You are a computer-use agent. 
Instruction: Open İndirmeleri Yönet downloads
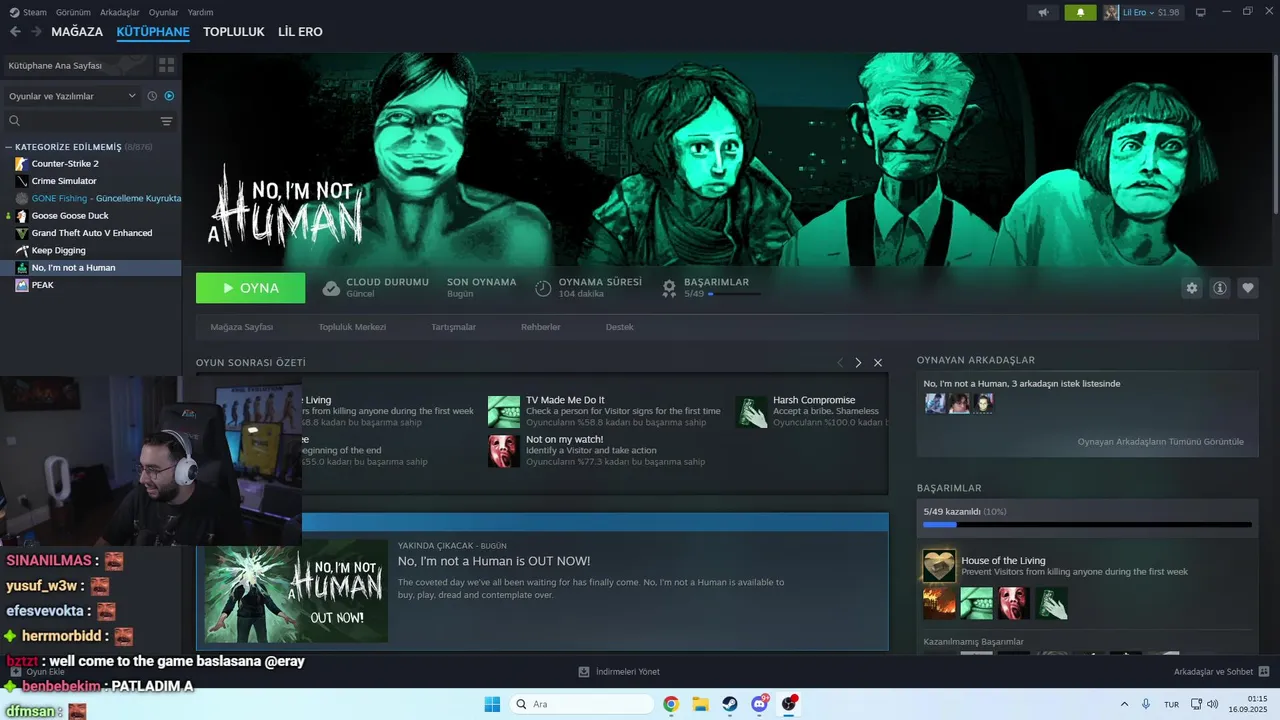[620, 672]
